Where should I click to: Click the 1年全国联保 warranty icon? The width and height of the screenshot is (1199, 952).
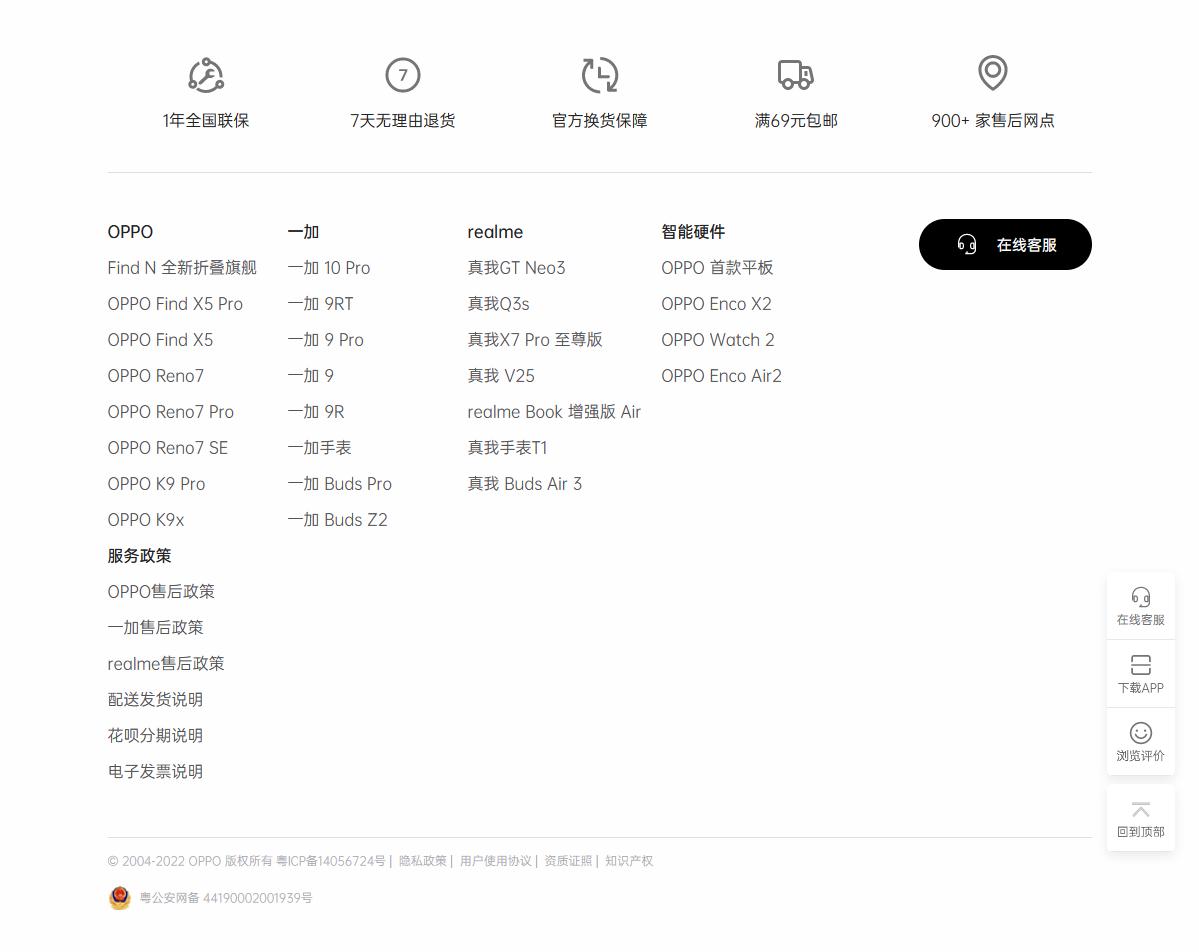pos(205,74)
